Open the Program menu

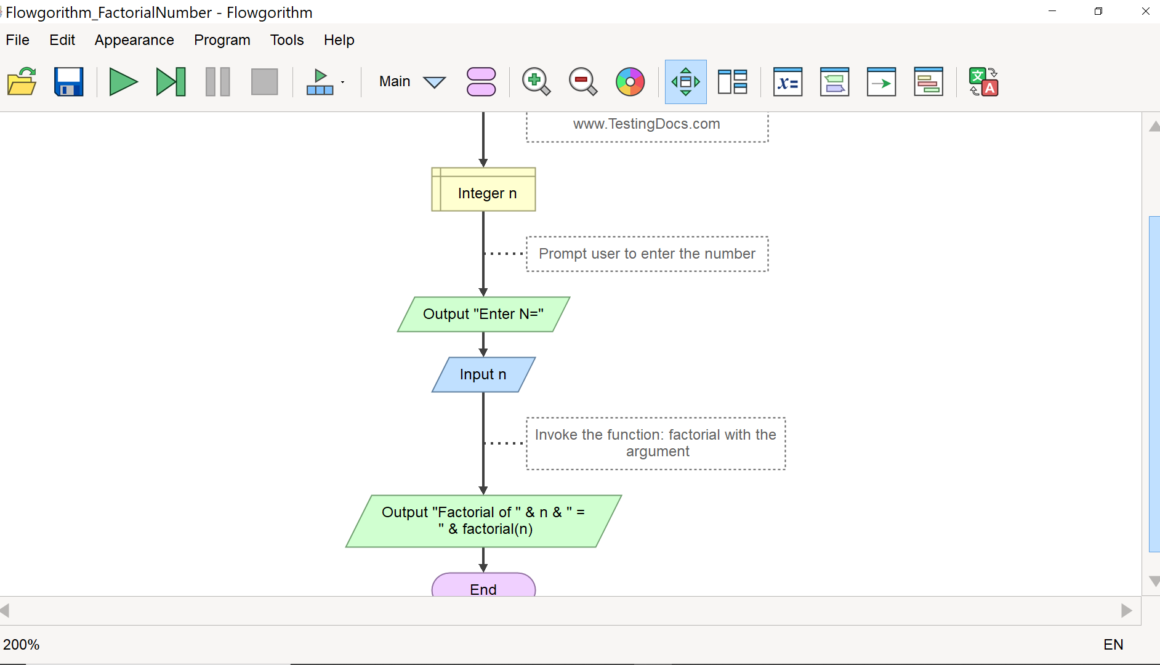tap(222, 40)
